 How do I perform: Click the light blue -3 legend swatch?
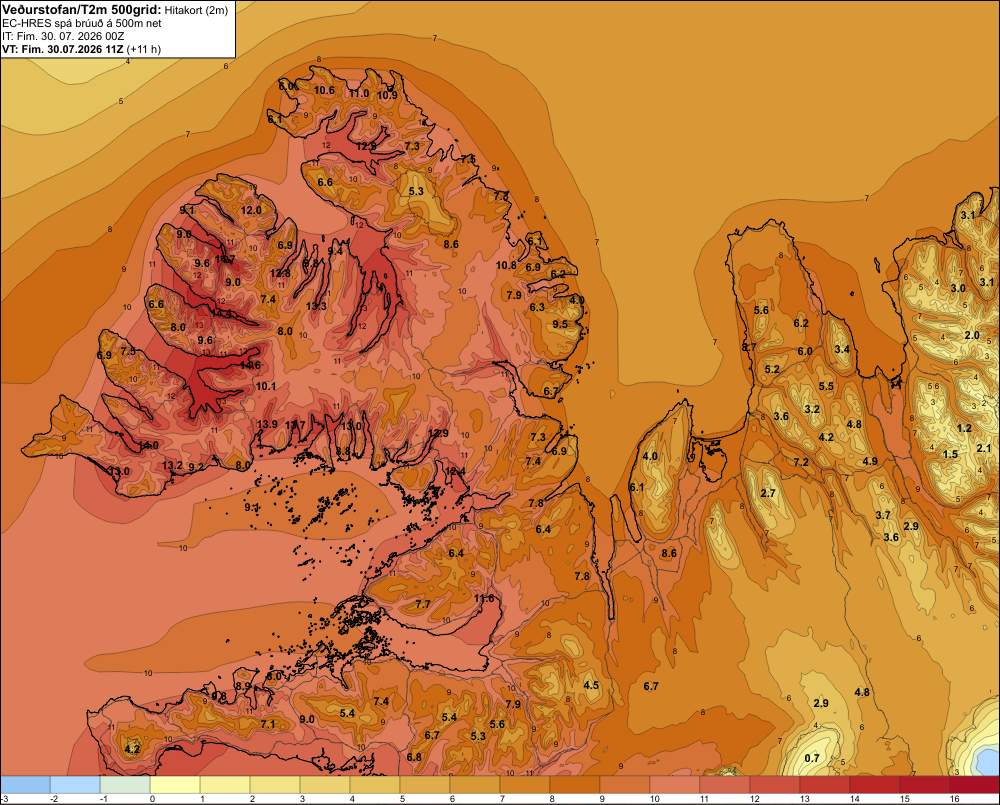pyautogui.click(x=25, y=785)
